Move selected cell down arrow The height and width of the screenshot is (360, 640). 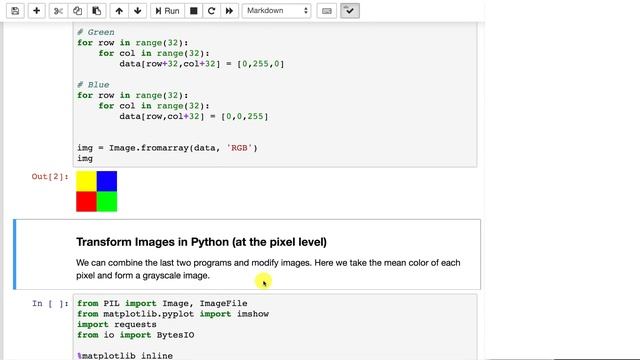coord(138,11)
